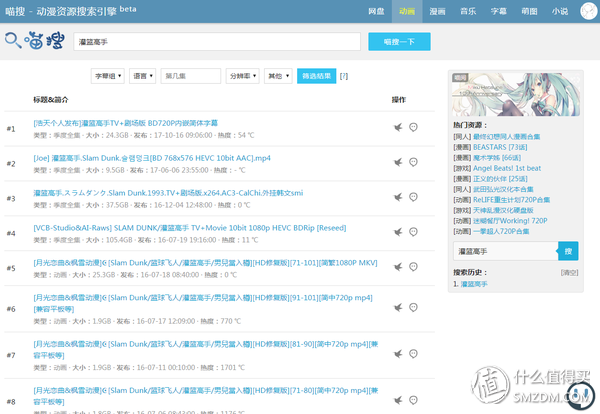
Task: Open the clock icon in top right
Action: pyautogui.click(x=589, y=10)
